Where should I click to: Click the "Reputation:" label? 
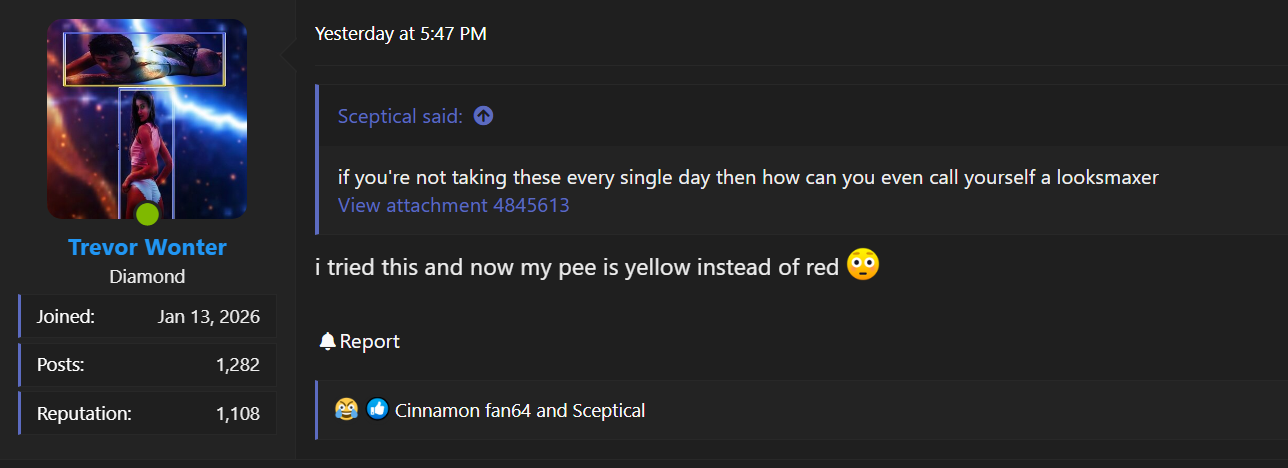tap(84, 413)
